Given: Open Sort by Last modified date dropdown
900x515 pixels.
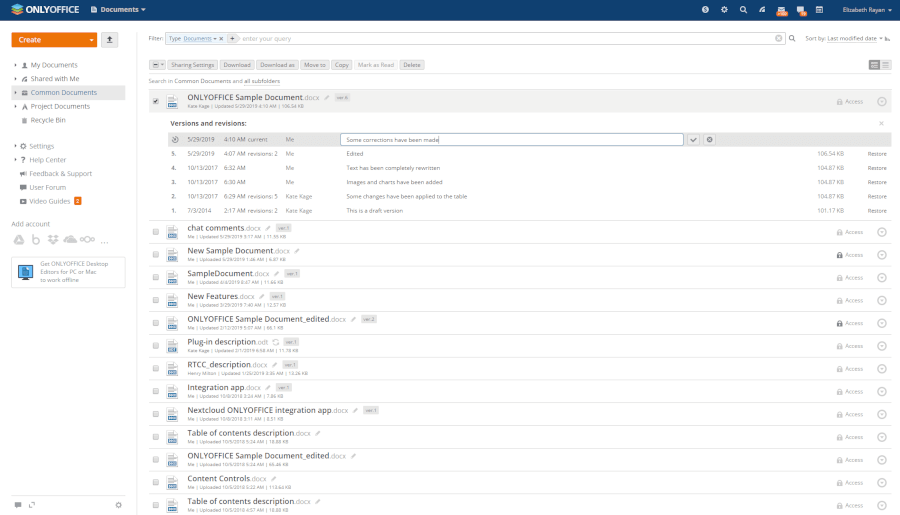Looking at the screenshot, I should pyautogui.click(x=855, y=38).
